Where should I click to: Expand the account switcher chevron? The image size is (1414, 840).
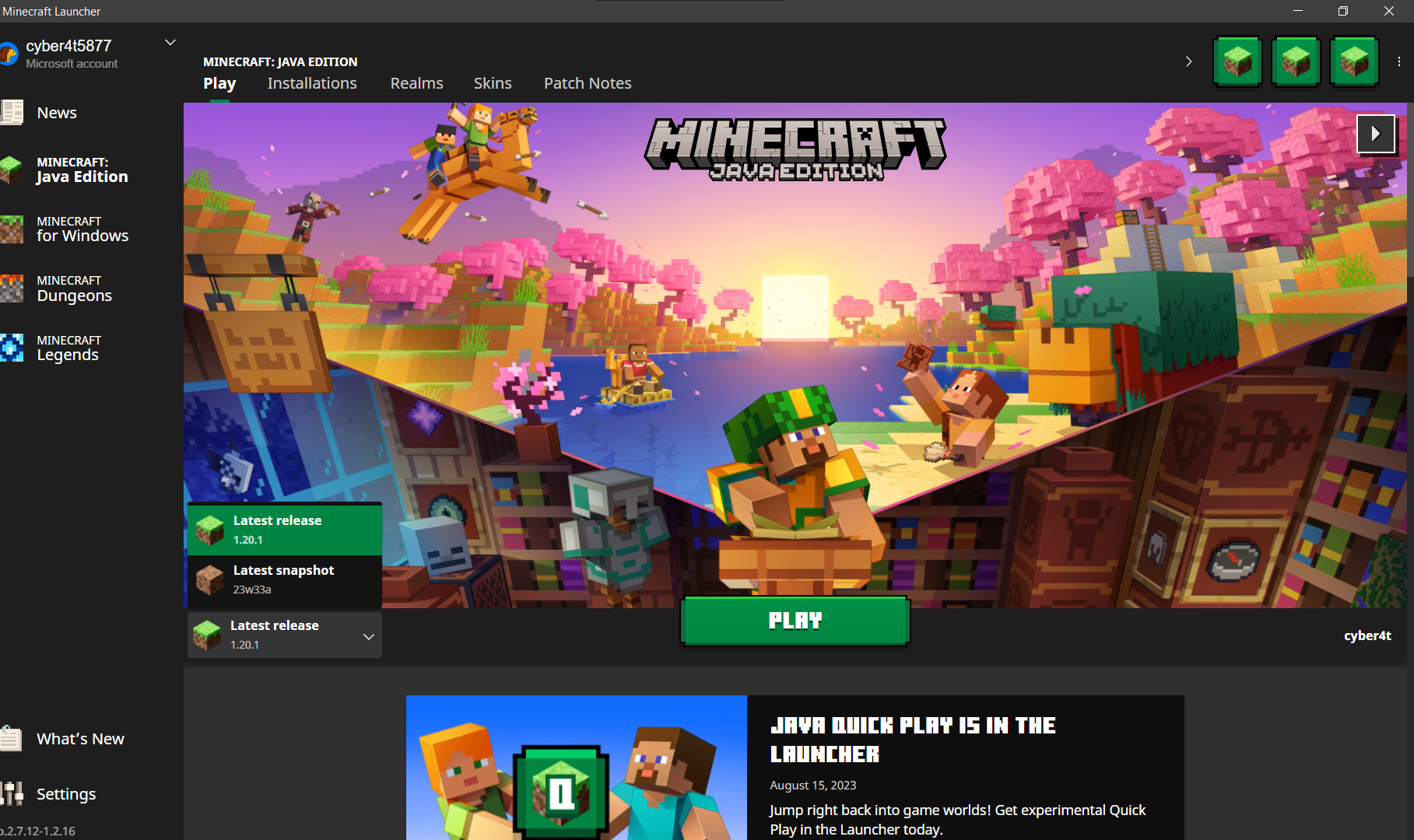pyautogui.click(x=170, y=43)
